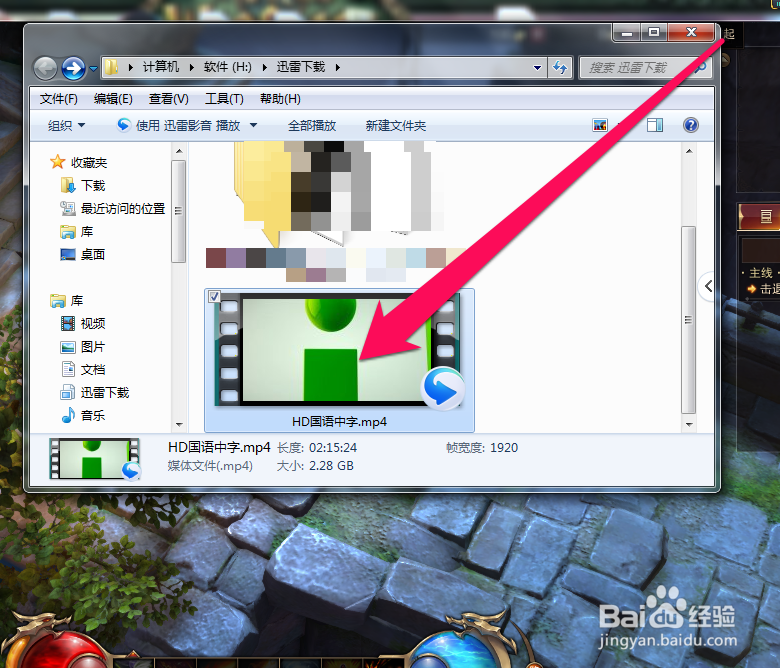
Task: Click 帧宽度: 1920 in details pane
Action: pyautogui.click(x=482, y=448)
